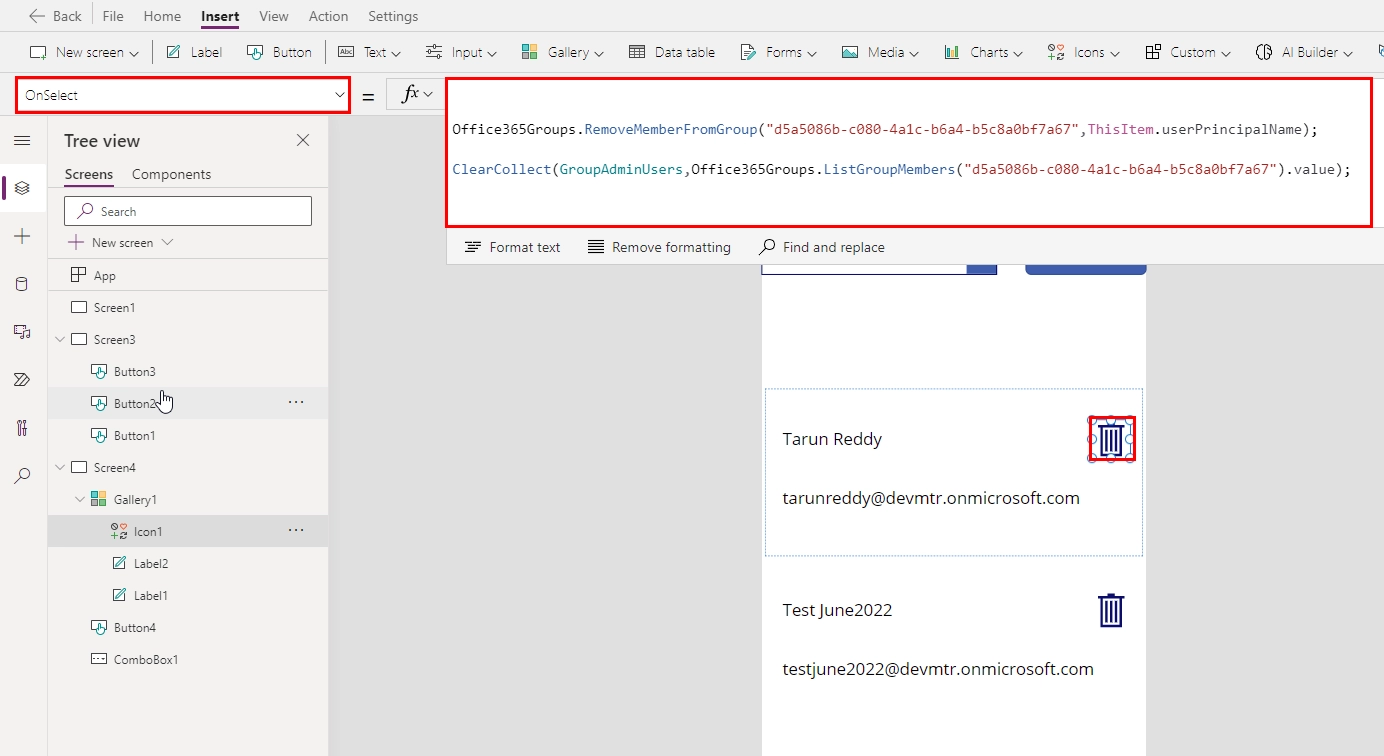Open the Forms dropdown

[779, 52]
